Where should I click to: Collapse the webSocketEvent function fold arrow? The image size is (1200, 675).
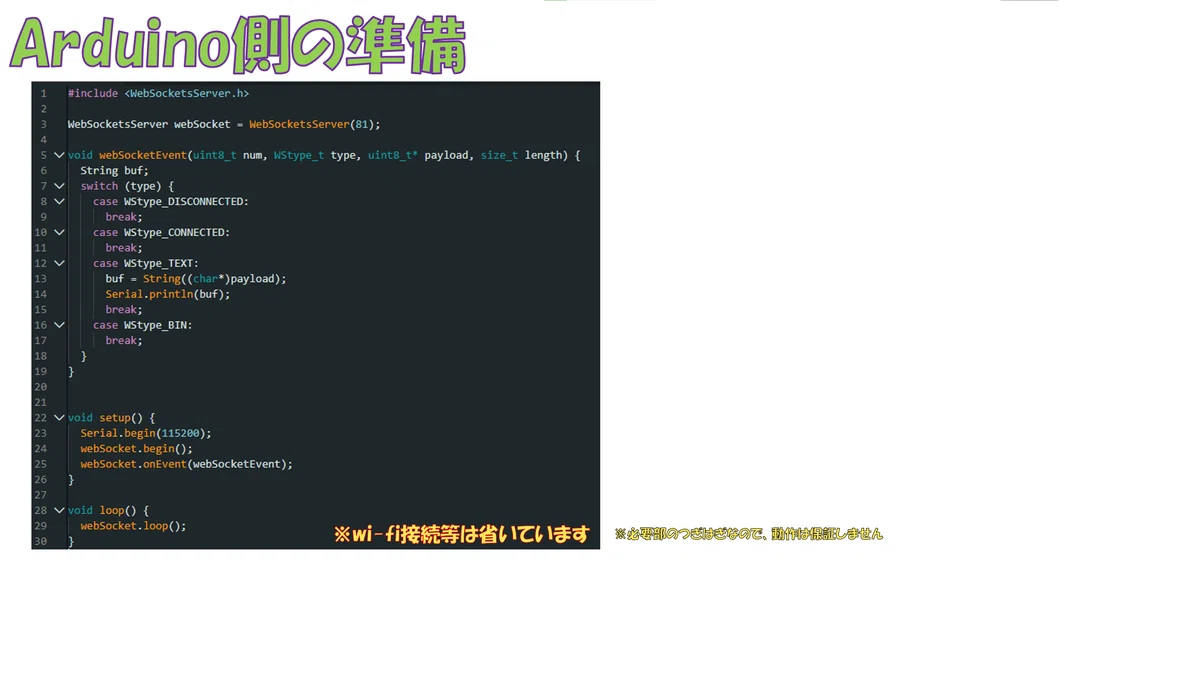[x=59, y=155]
